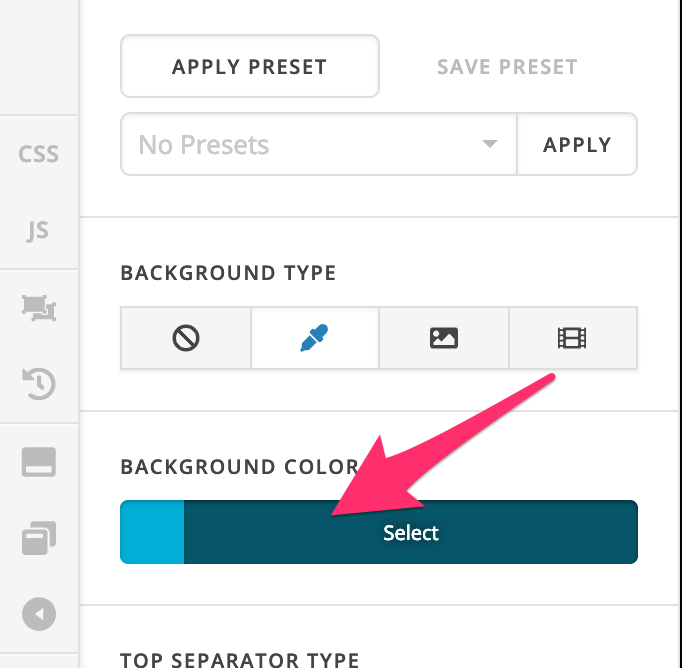Click the Background Color heading
The image size is (682, 668).
(x=239, y=467)
